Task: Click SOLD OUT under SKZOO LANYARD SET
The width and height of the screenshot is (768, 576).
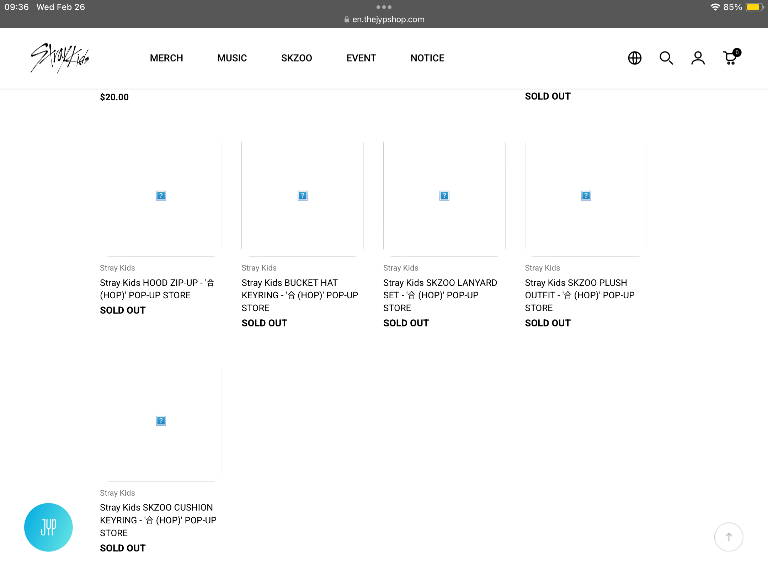Action: tap(406, 323)
